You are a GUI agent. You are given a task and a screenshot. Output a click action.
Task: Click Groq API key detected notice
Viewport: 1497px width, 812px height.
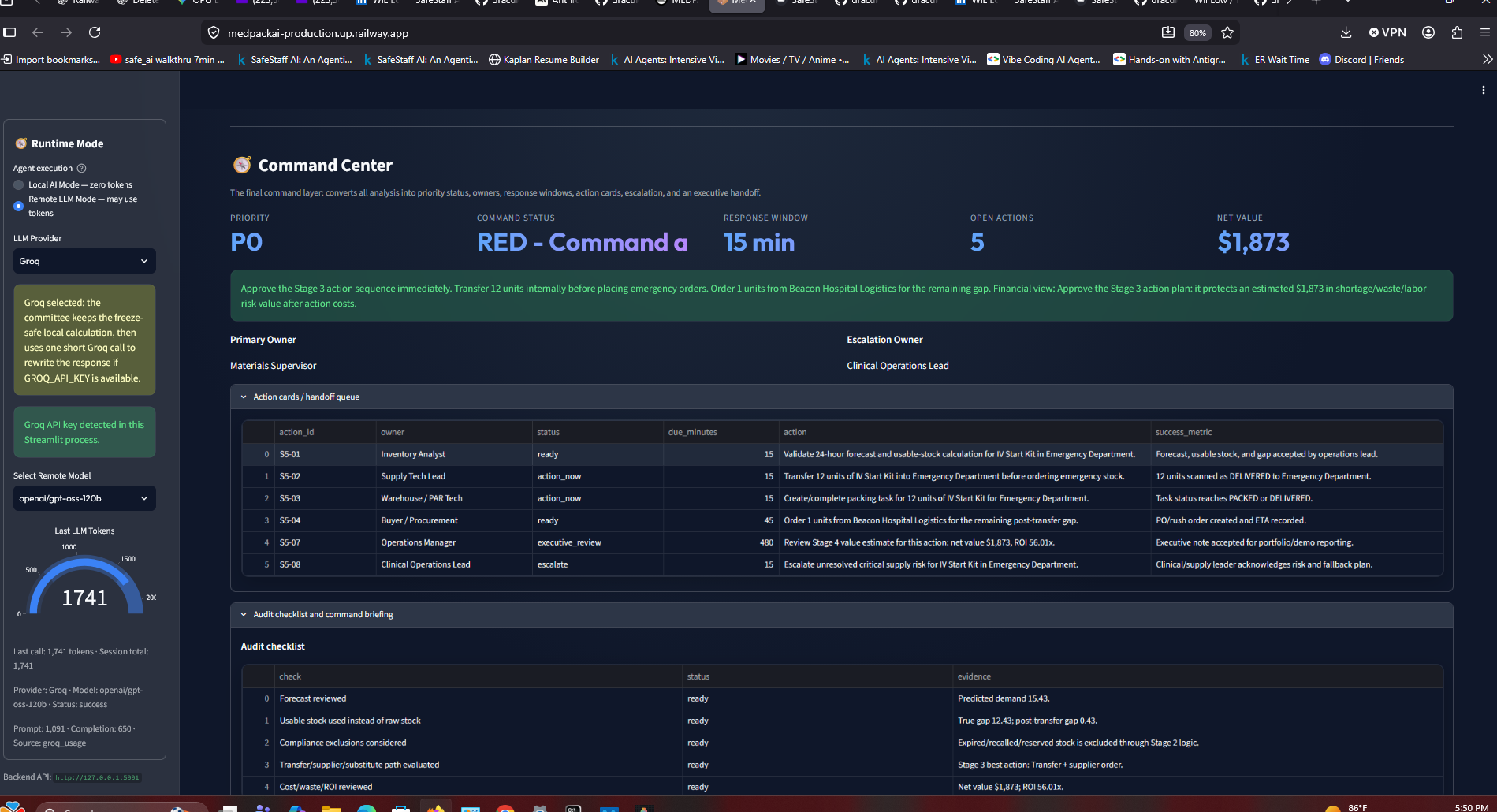[x=84, y=432]
